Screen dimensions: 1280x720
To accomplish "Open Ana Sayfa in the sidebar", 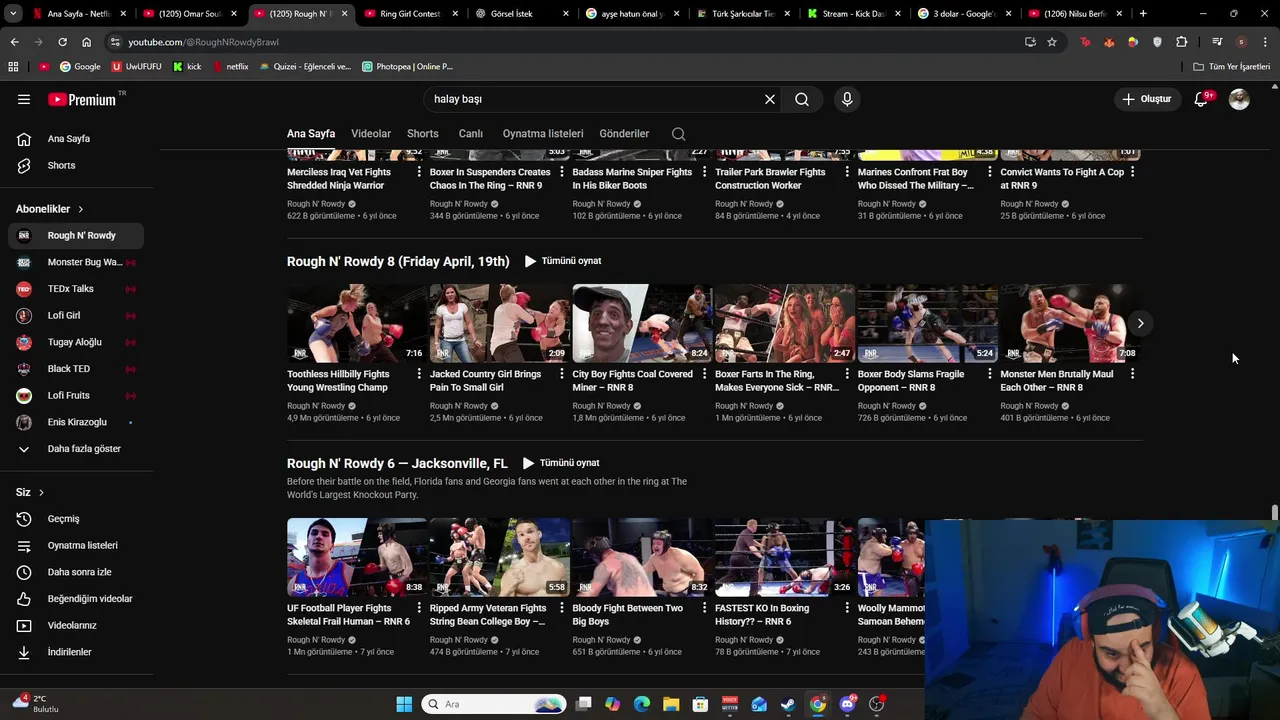I will coord(76,139).
